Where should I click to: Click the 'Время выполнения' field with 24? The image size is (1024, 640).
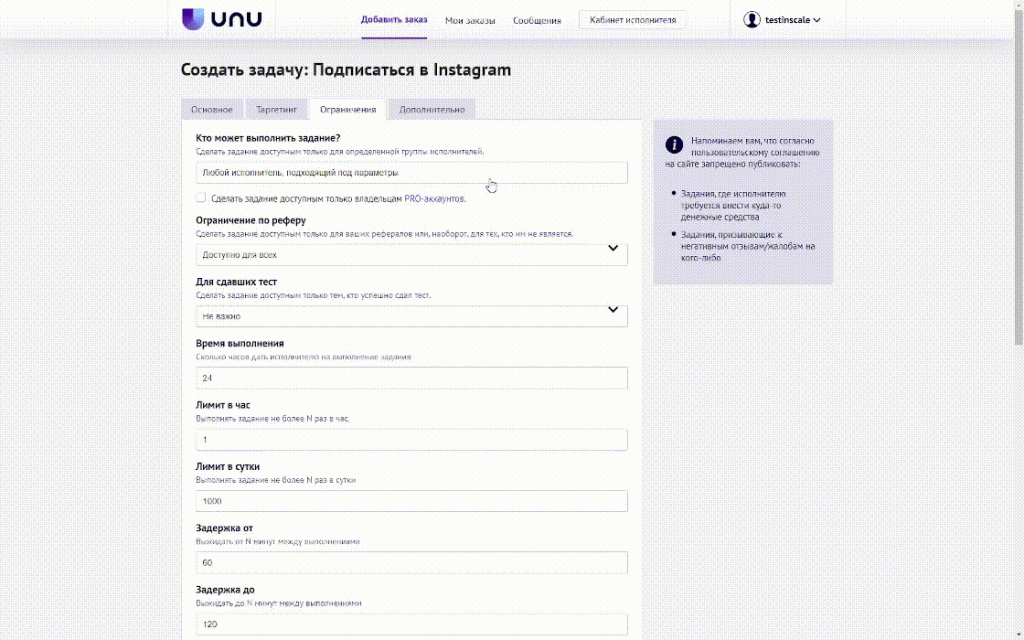[x=411, y=378]
